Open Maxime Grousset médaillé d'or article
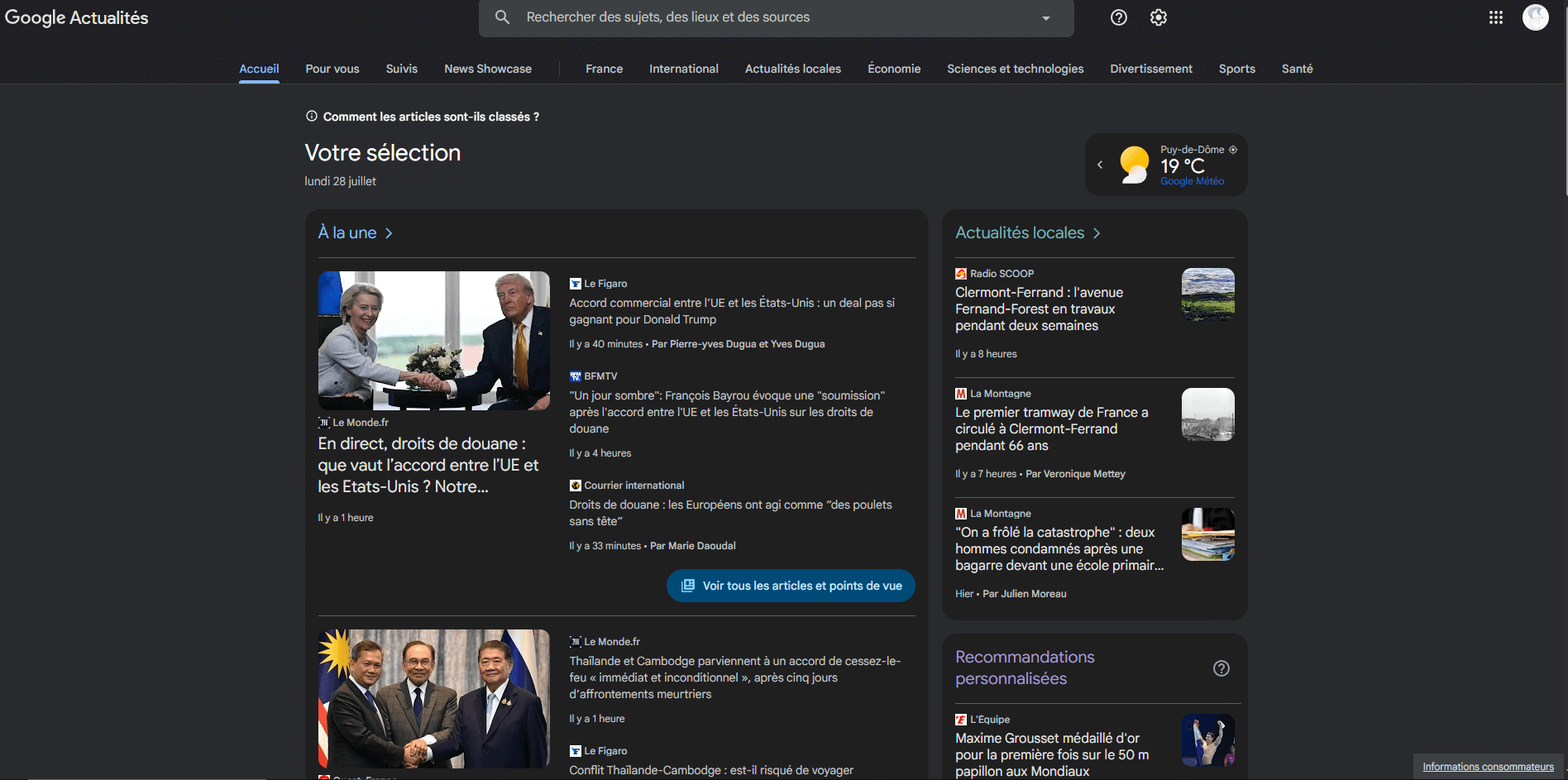Screen dimensions: 1568x780 pyautogui.click(x=1052, y=754)
